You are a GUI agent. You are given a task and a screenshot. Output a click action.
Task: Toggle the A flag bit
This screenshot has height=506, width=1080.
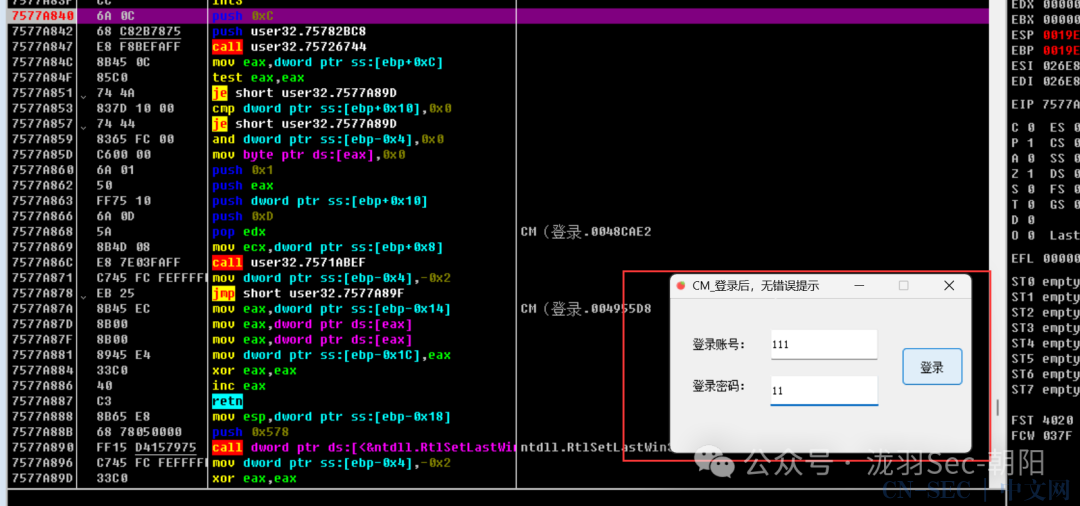coord(1031,158)
